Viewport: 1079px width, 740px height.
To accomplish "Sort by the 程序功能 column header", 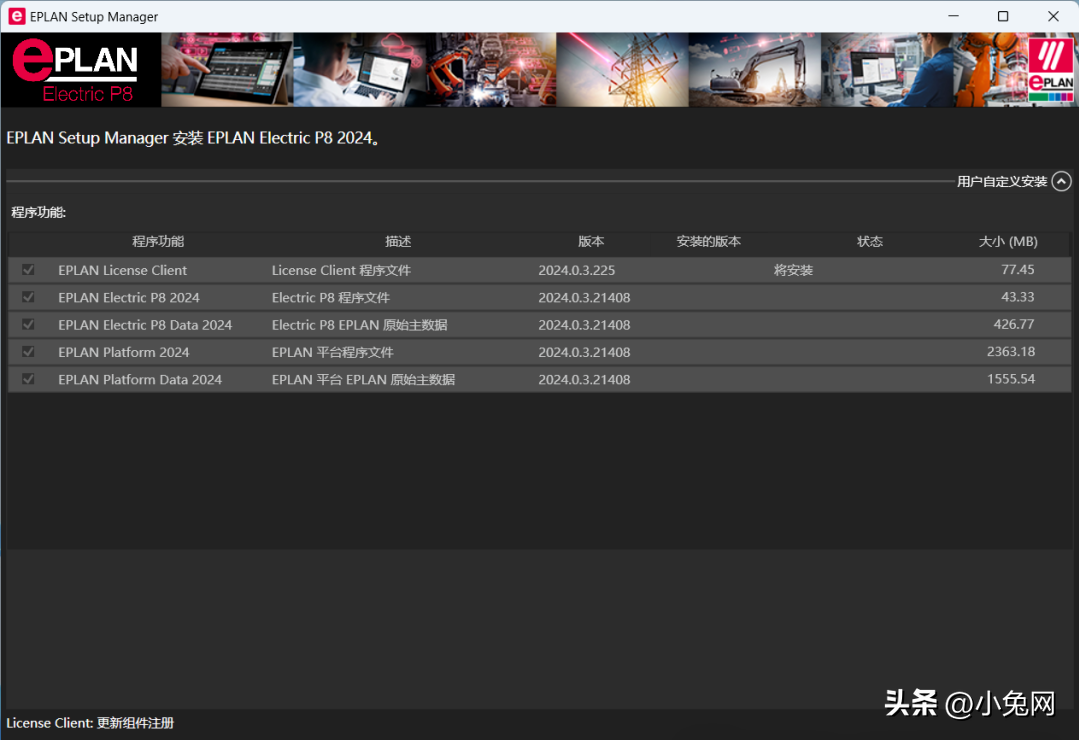I will coord(158,242).
